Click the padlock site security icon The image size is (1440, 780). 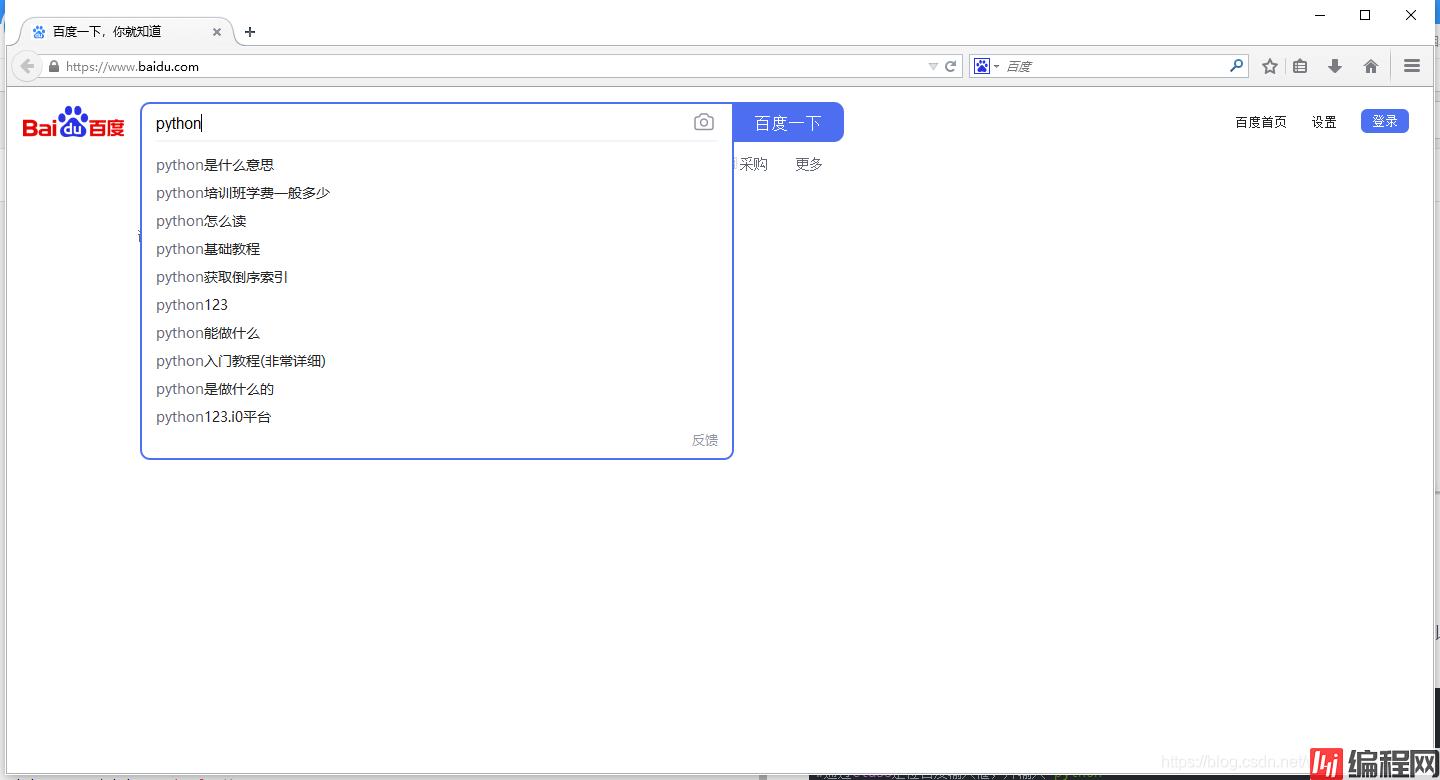pyautogui.click(x=54, y=66)
